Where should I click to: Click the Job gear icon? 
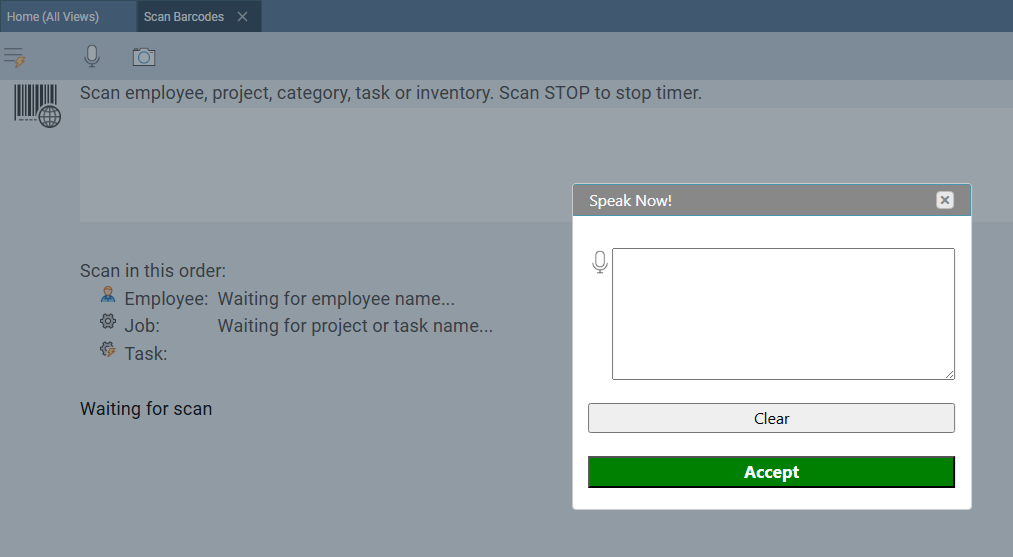coord(108,321)
